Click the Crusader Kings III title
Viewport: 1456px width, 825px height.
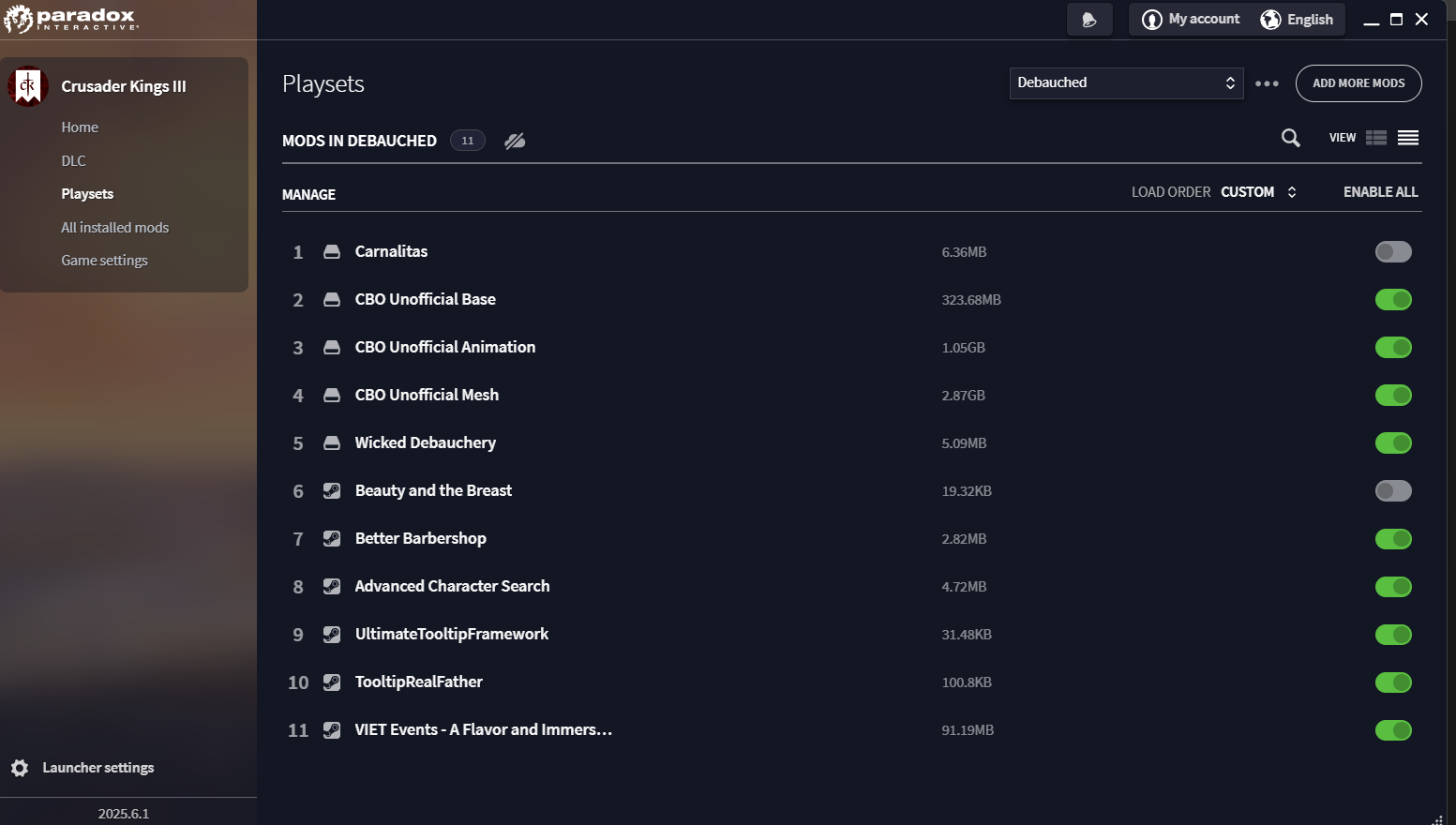coord(124,86)
